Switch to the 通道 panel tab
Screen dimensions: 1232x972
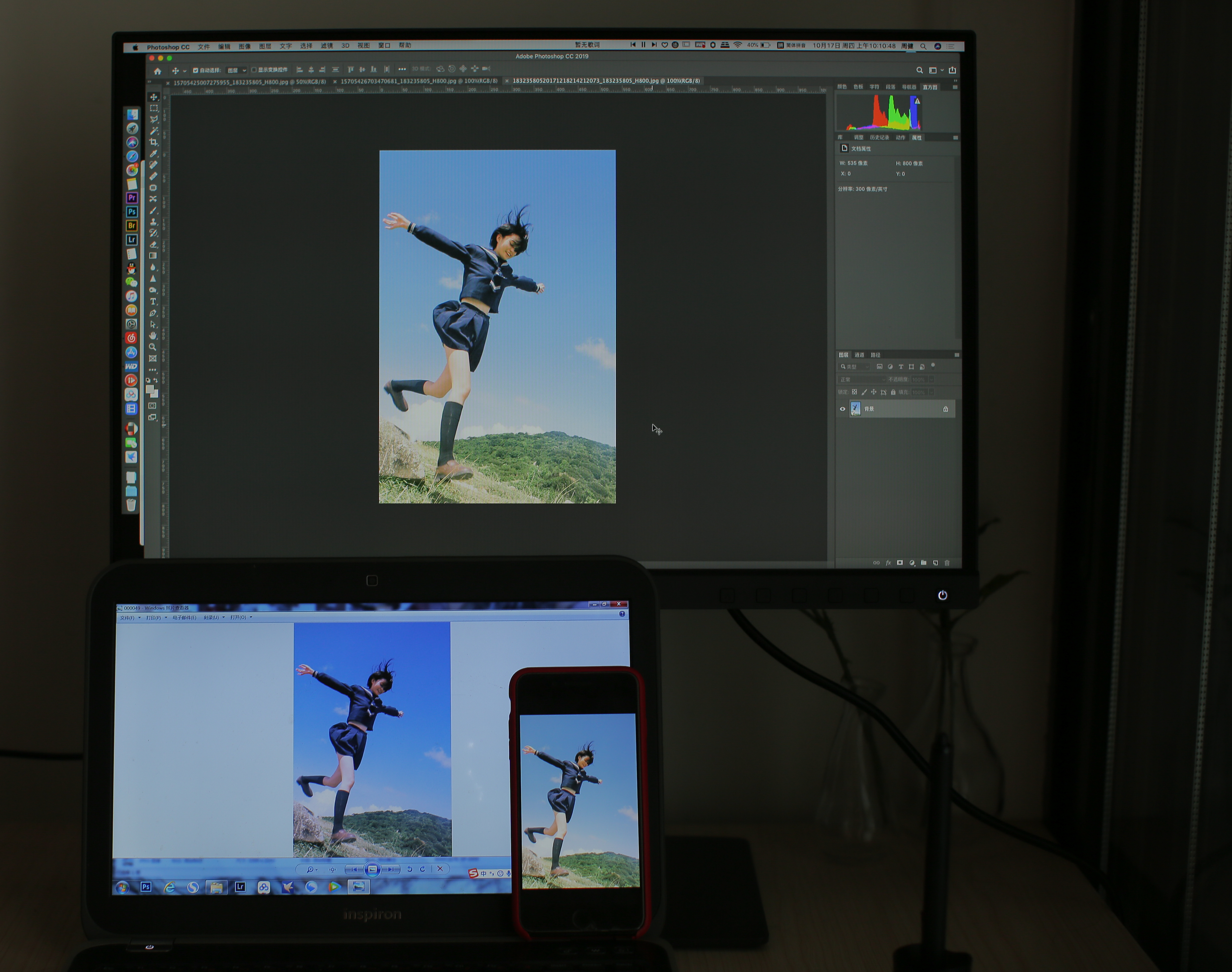tap(859, 355)
